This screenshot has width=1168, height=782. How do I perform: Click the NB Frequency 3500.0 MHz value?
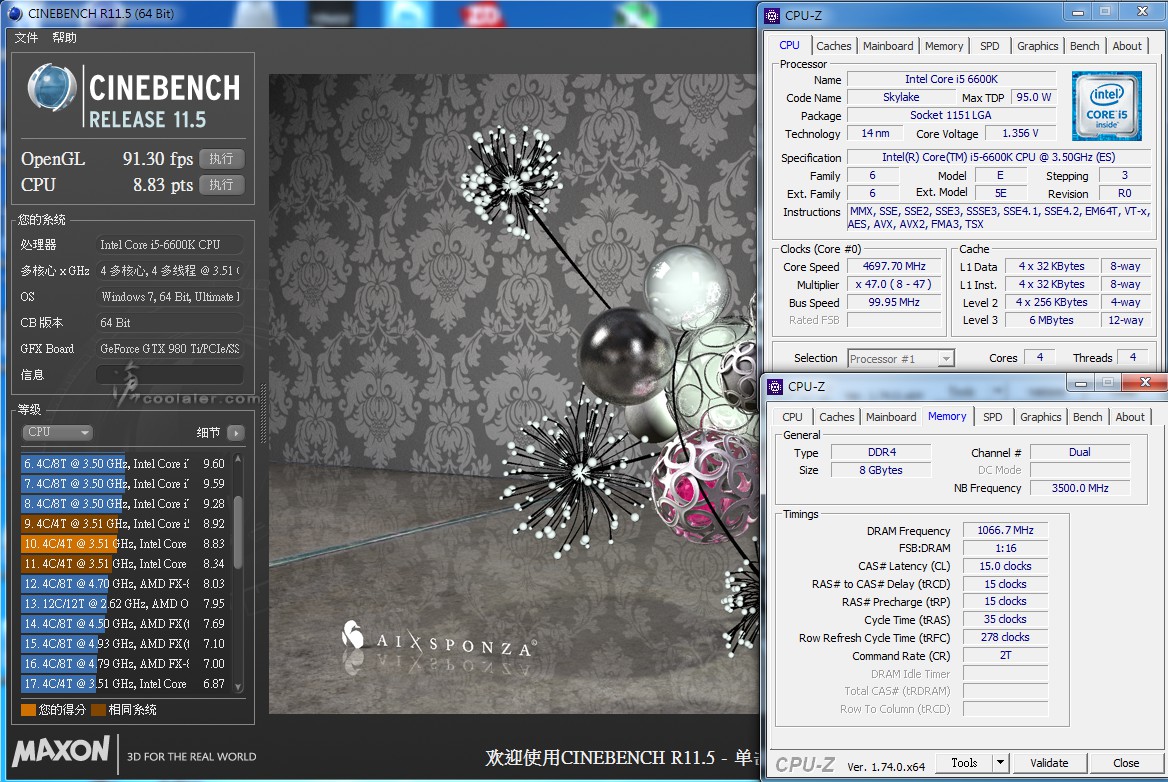click(1079, 488)
